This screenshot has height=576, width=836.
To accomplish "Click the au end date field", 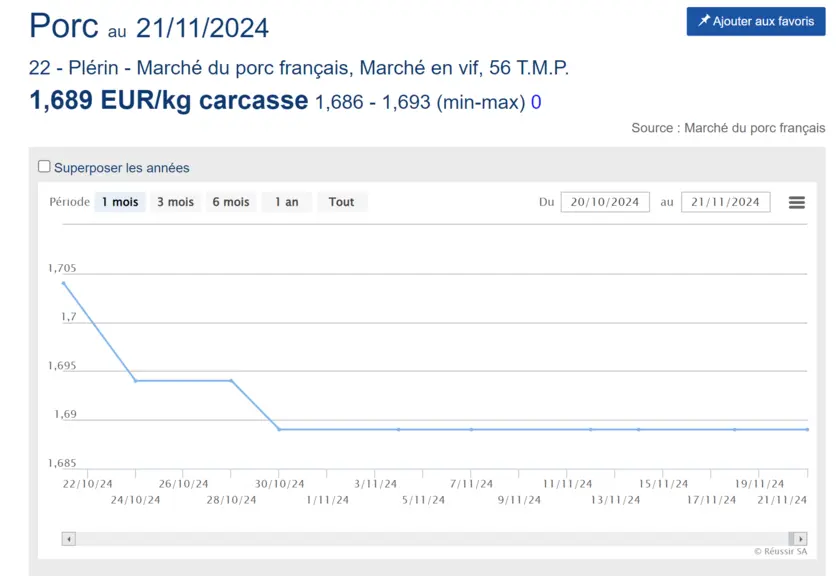I will [x=726, y=202].
